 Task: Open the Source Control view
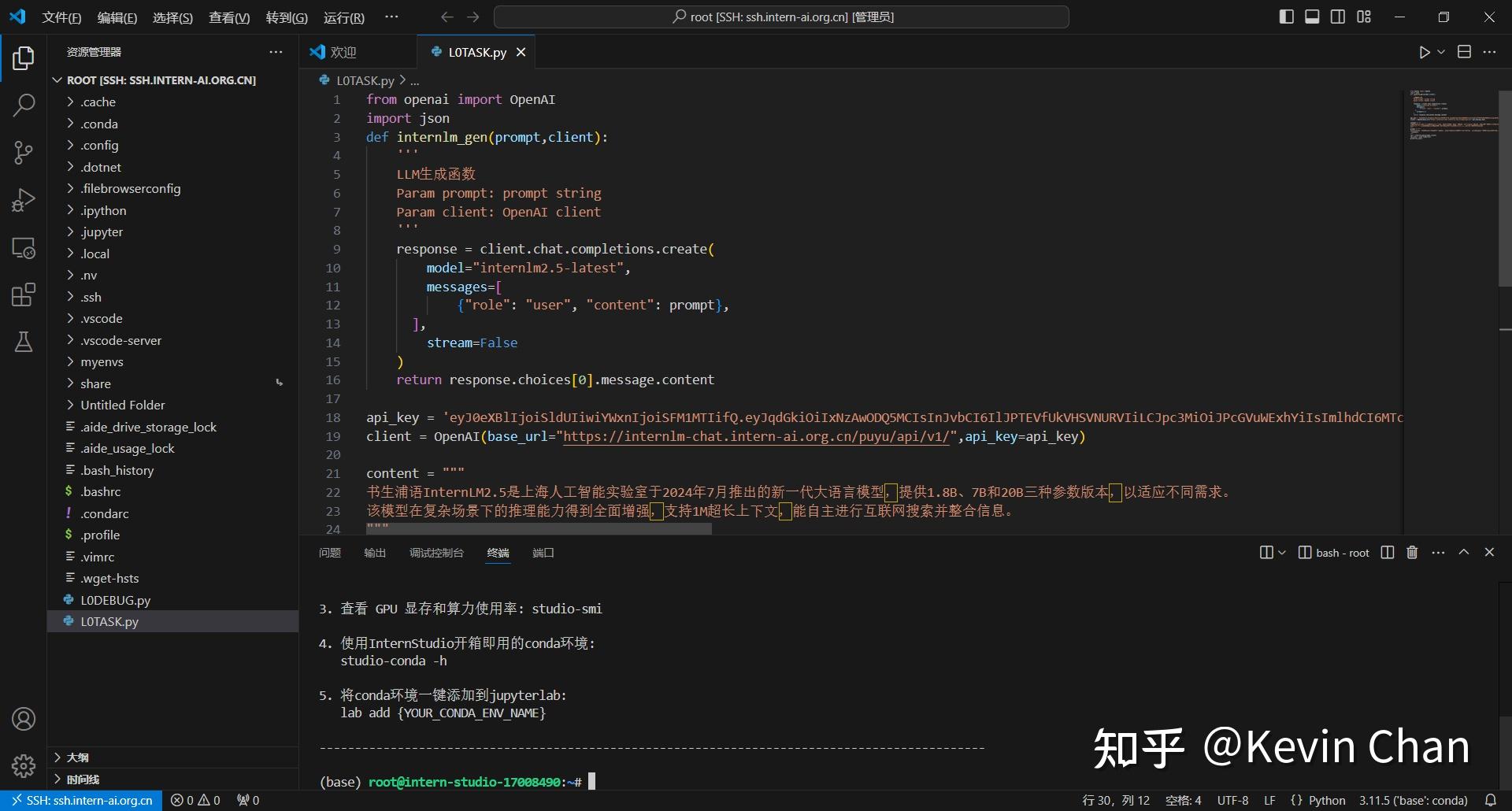click(24, 153)
